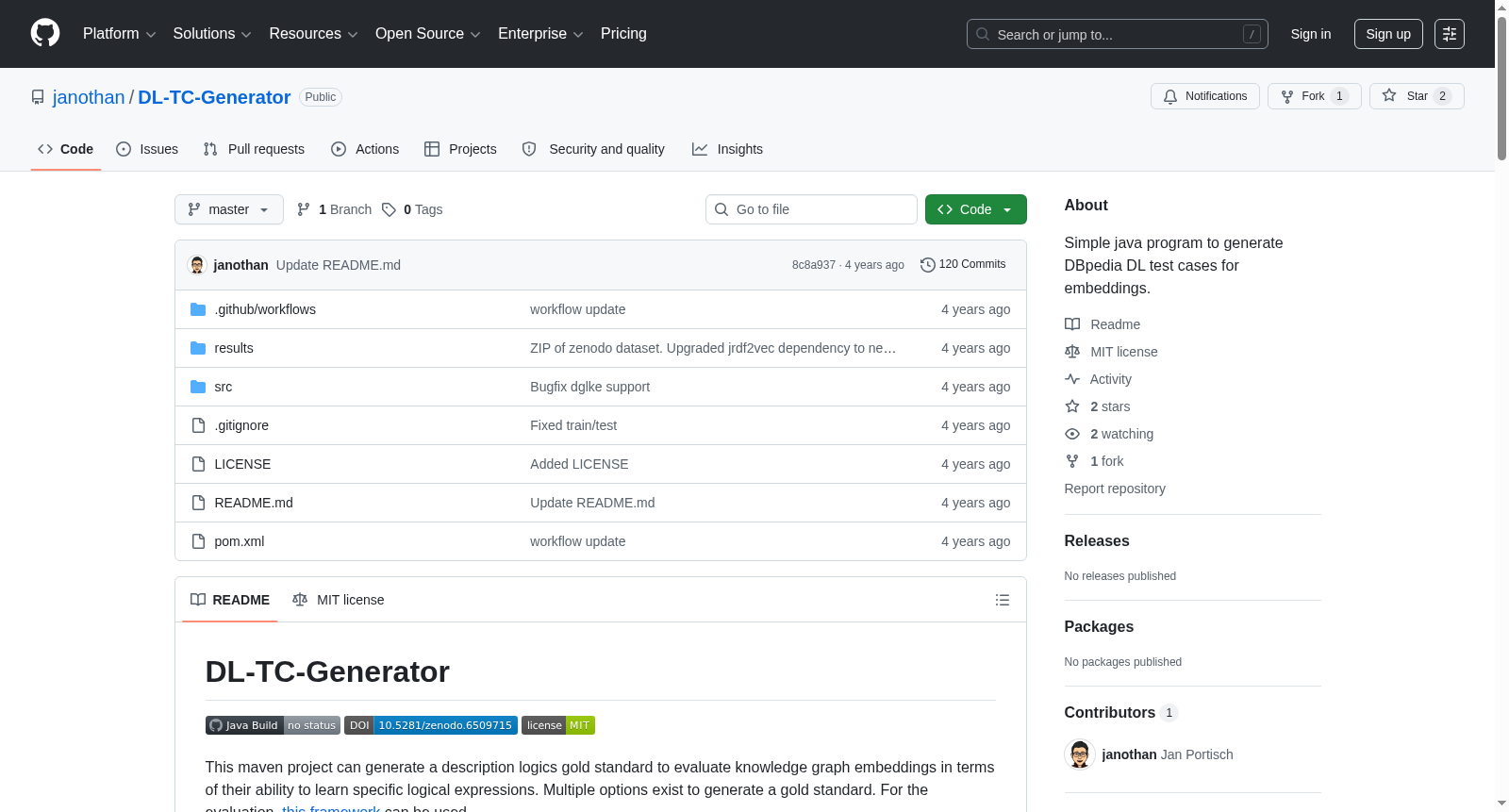Click the eye icon beside 2 watching
This screenshot has height=812, width=1509.
point(1072,434)
